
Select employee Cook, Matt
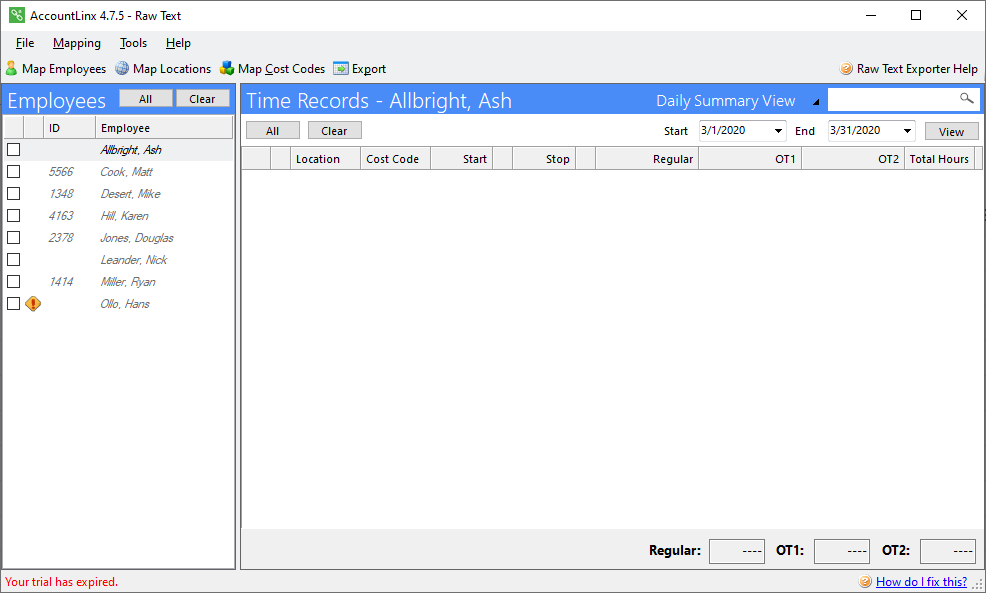(126, 172)
